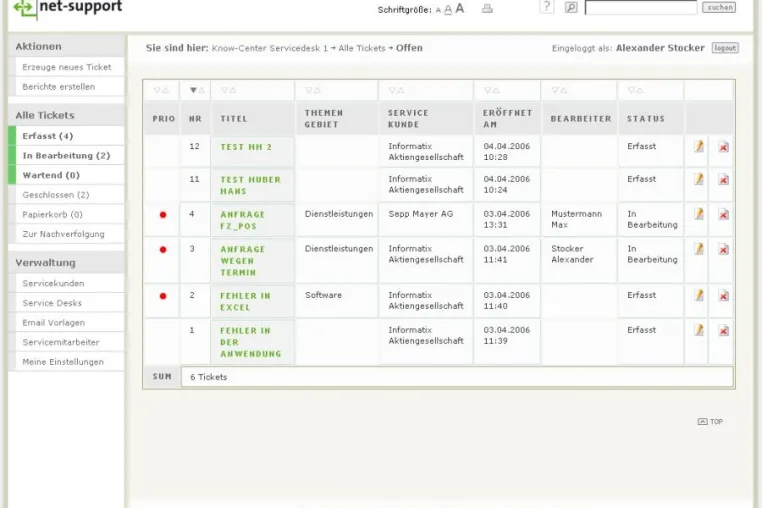The image size is (762, 508).
Task: Delete ticket 11 via red X icon
Action: click(724, 180)
